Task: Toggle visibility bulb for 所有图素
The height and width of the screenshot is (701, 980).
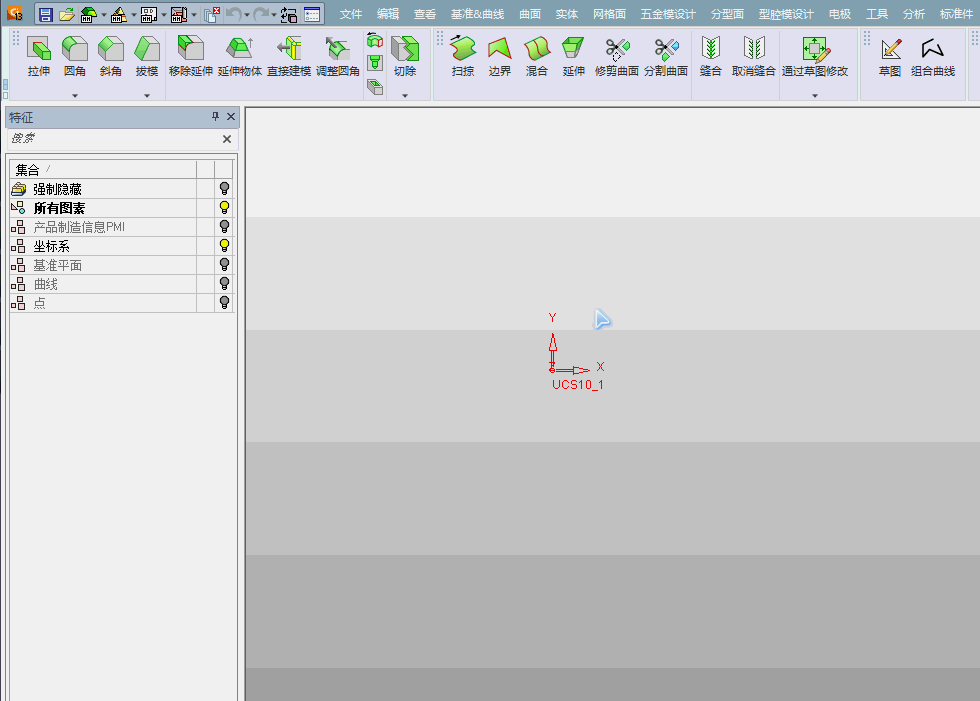Action: click(224, 207)
